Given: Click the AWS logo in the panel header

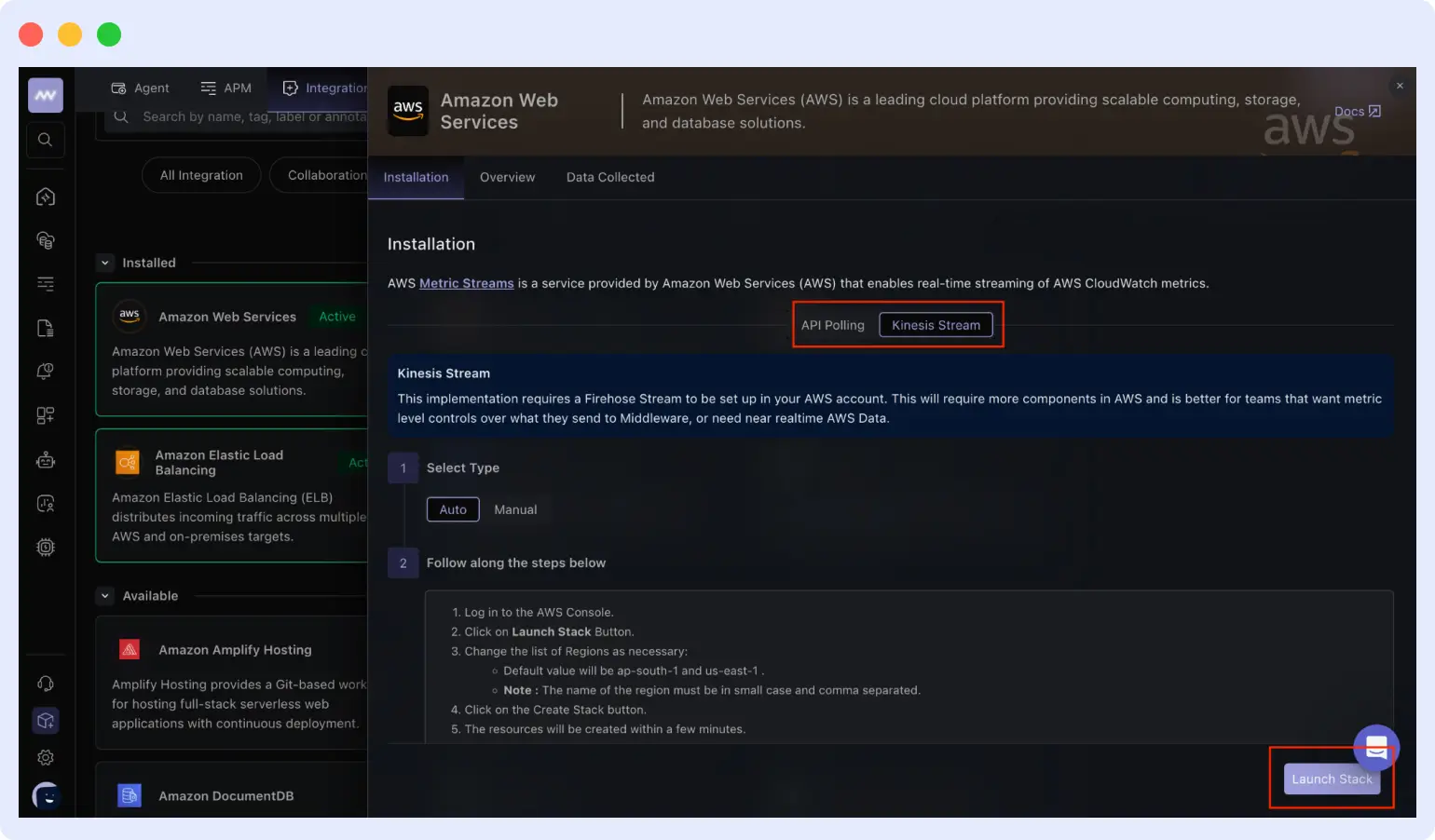Looking at the screenshot, I should click(408, 111).
